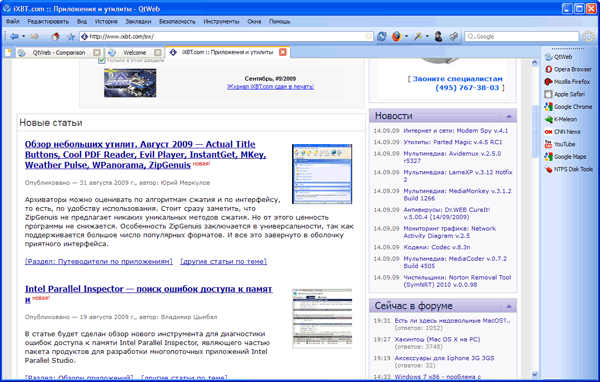The image size is (600, 382).
Task: Open a new tab with the yellow page icon
Action: click(8, 52)
